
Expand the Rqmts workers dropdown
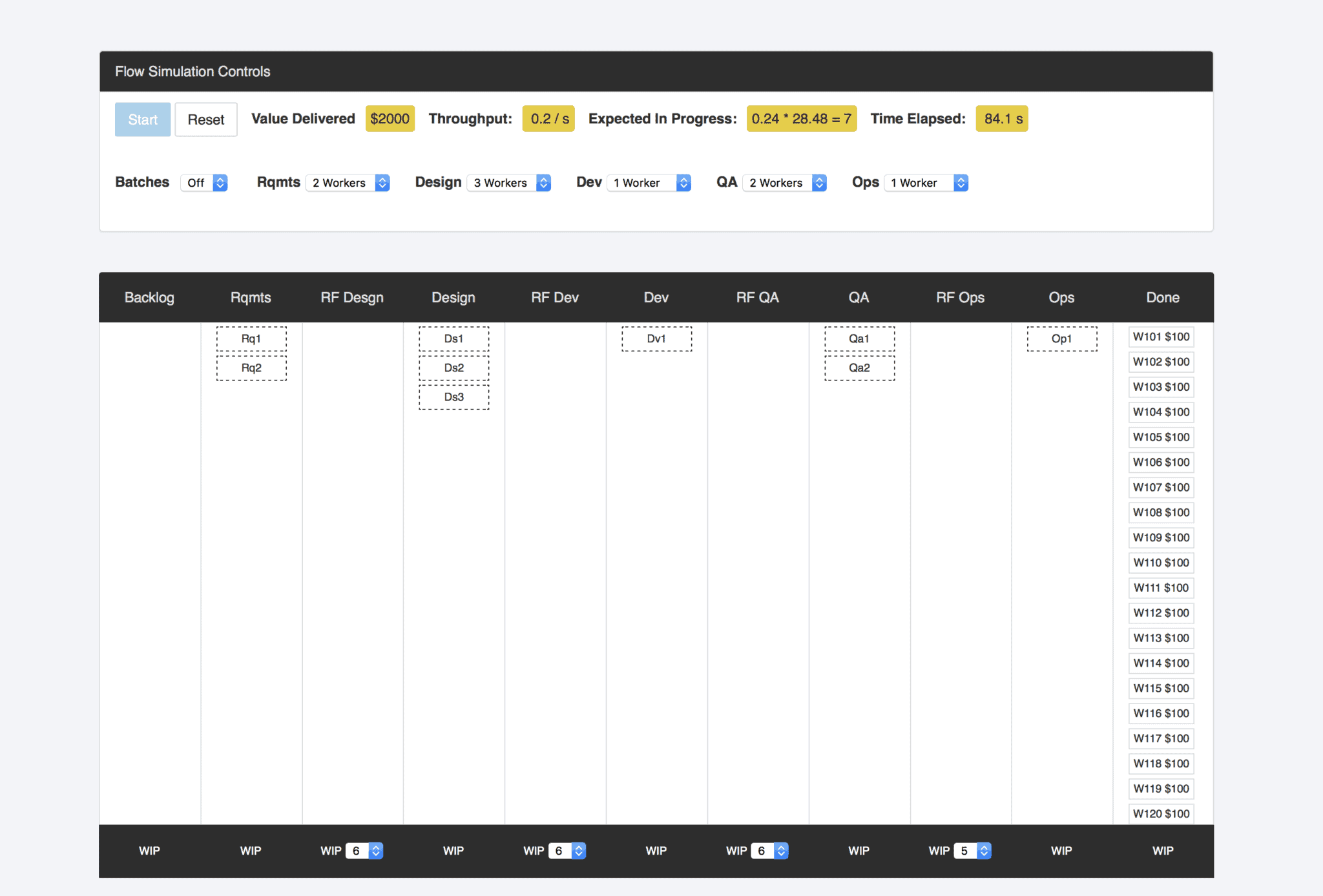click(348, 183)
